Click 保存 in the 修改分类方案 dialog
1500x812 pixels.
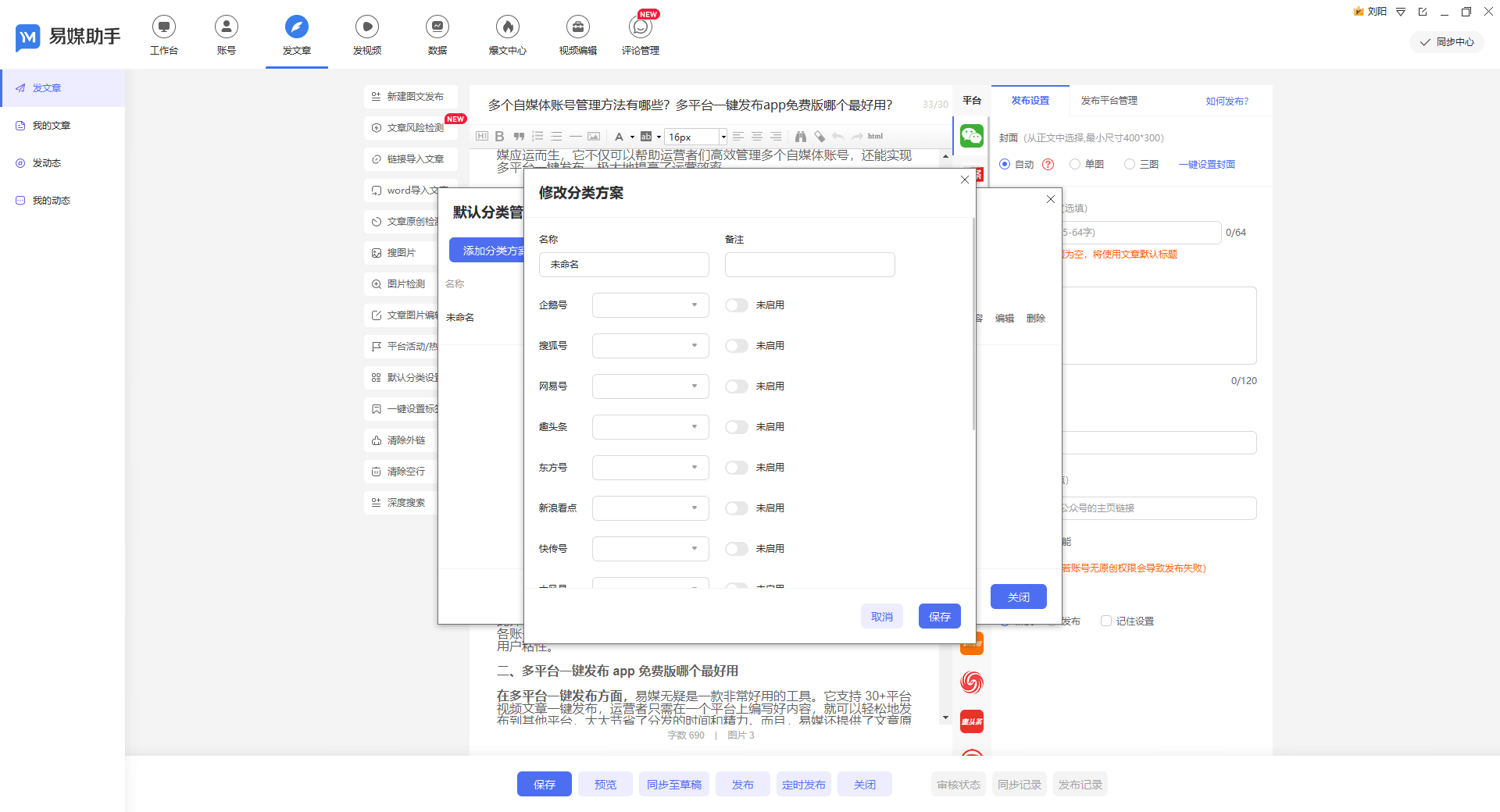pos(940,616)
